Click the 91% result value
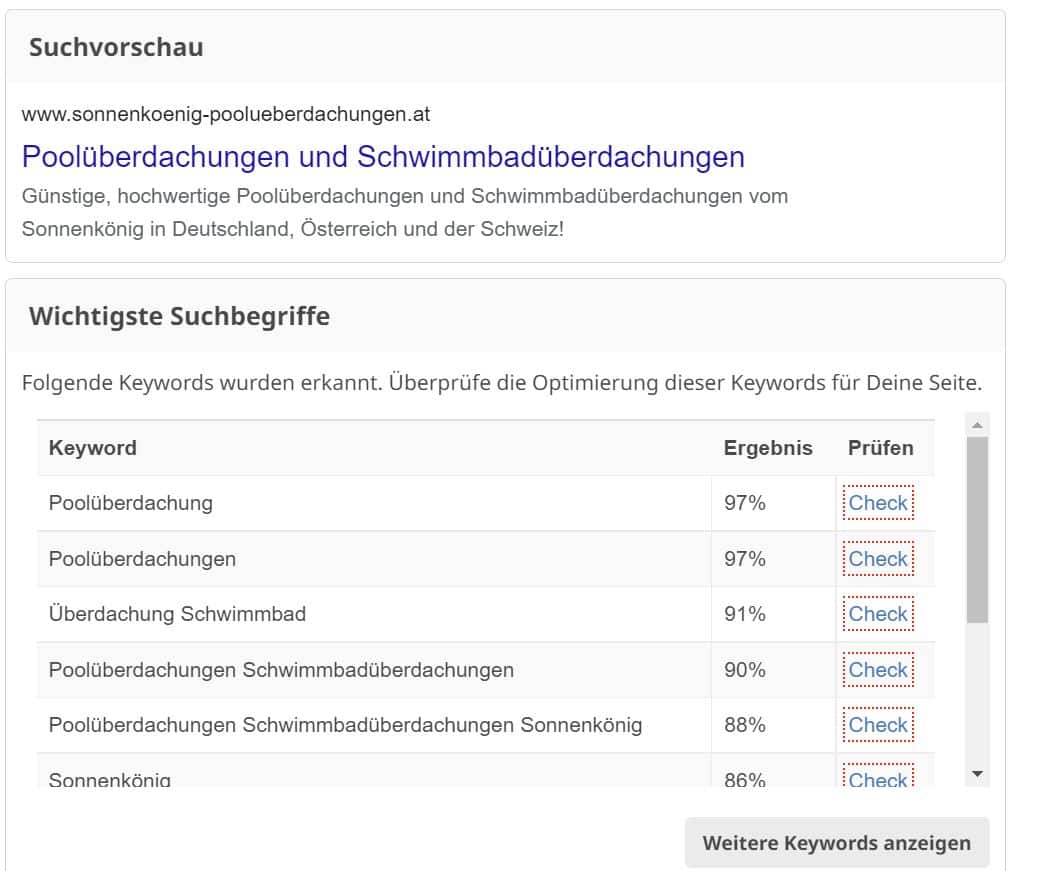This screenshot has width=1037, height=871. 745,614
